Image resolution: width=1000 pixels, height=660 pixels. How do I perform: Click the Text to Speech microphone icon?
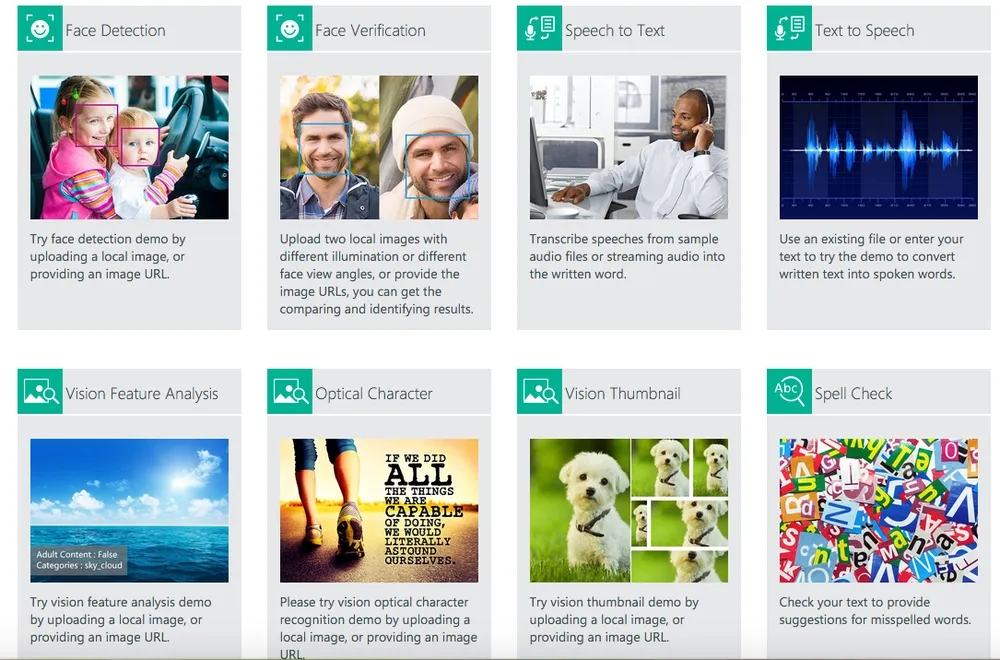(x=789, y=29)
